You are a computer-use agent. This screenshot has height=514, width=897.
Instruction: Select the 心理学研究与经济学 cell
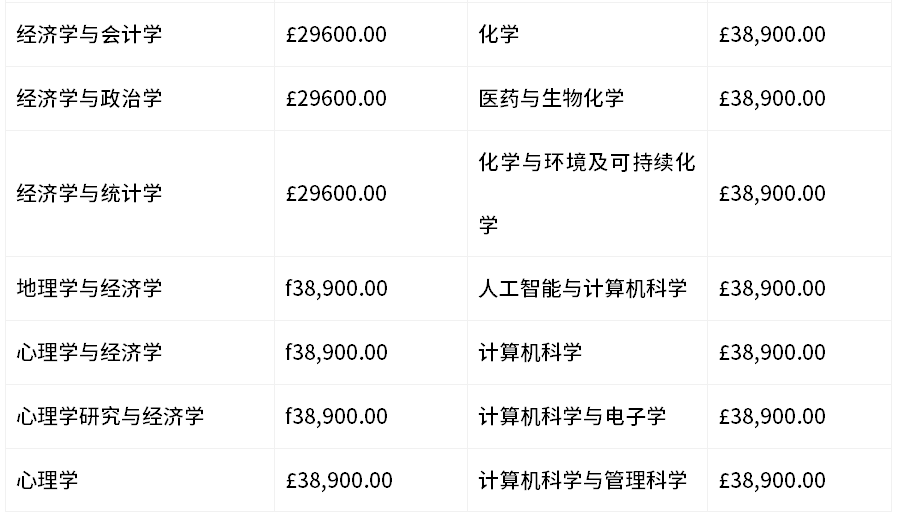click(110, 417)
